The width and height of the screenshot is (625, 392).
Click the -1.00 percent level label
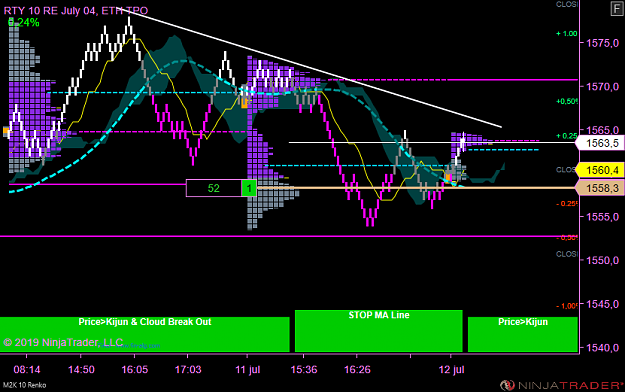[x=567, y=306]
